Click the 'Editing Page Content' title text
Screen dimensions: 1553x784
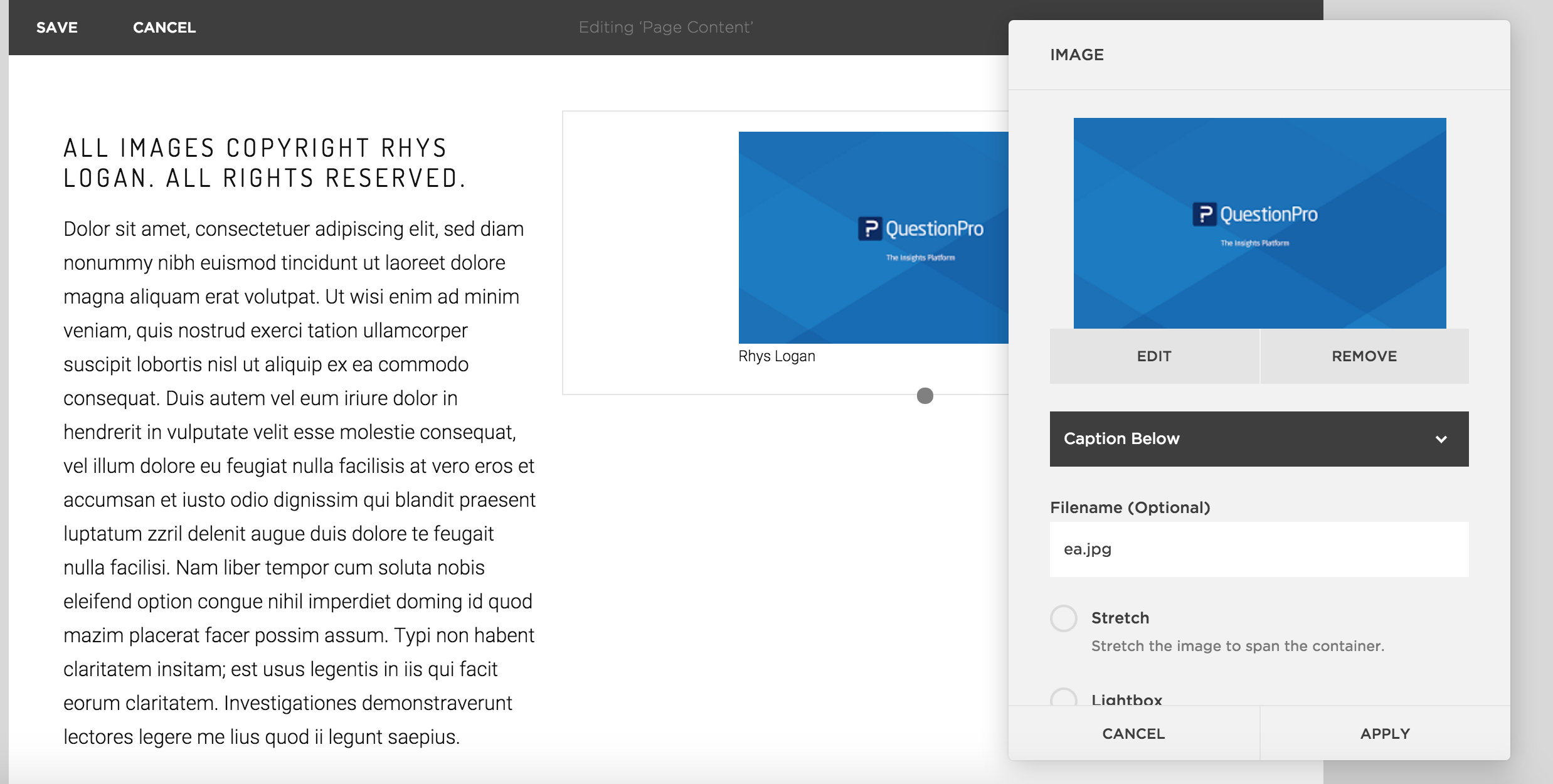[x=665, y=28]
